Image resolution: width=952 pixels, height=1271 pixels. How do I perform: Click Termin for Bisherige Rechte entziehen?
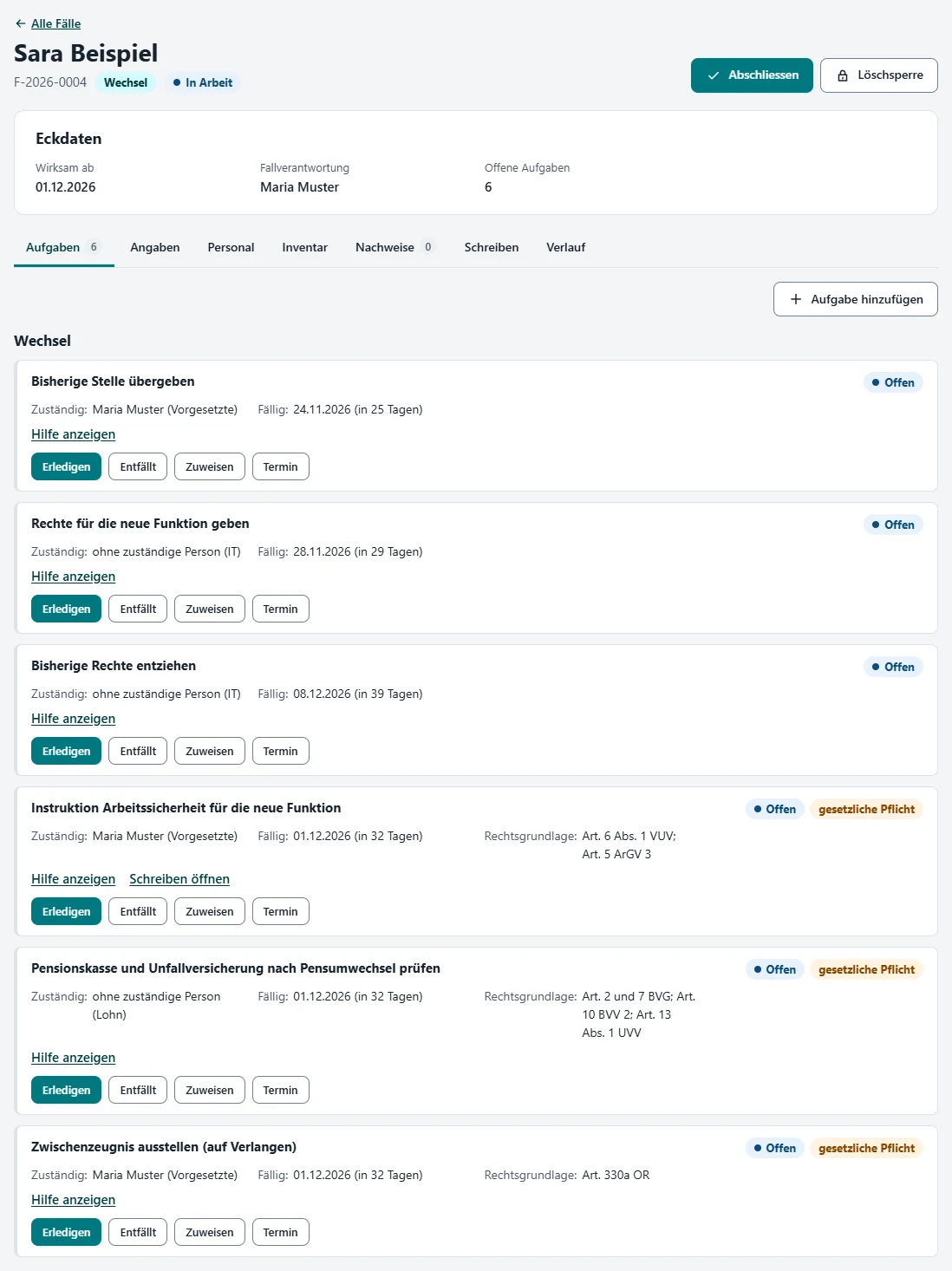click(281, 751)
